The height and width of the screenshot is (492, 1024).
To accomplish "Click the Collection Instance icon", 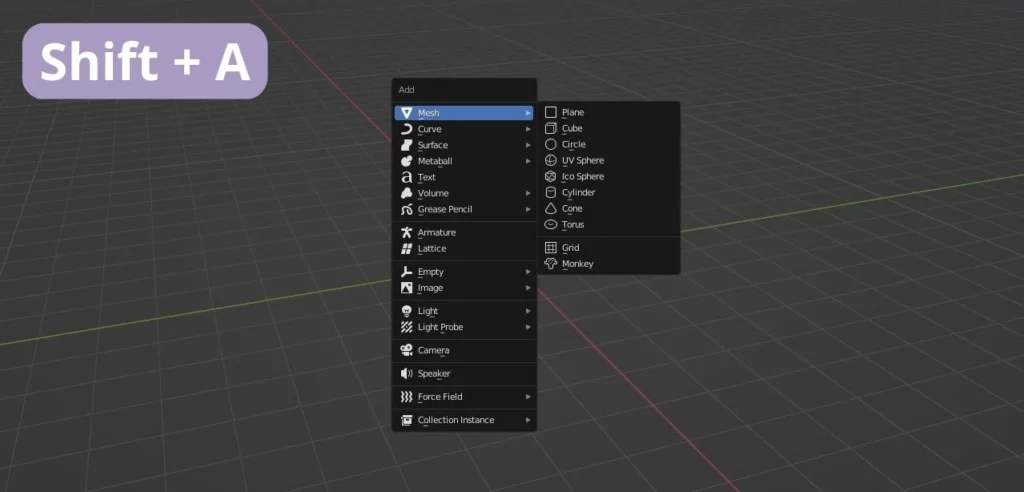I will (407, 420).
